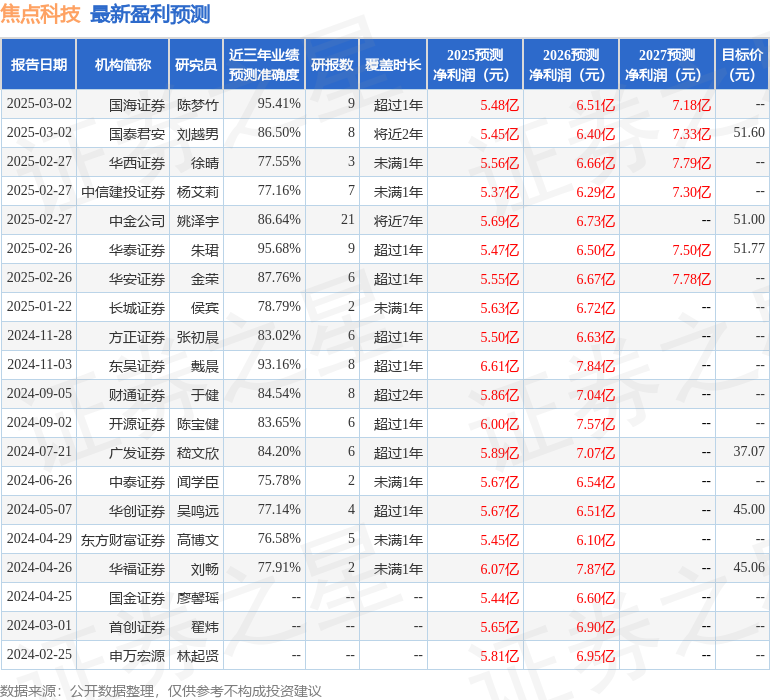This screenshot has height=700, width=770.
Task: Select the 覆盖时长 column header
Action: click(393, 65)
